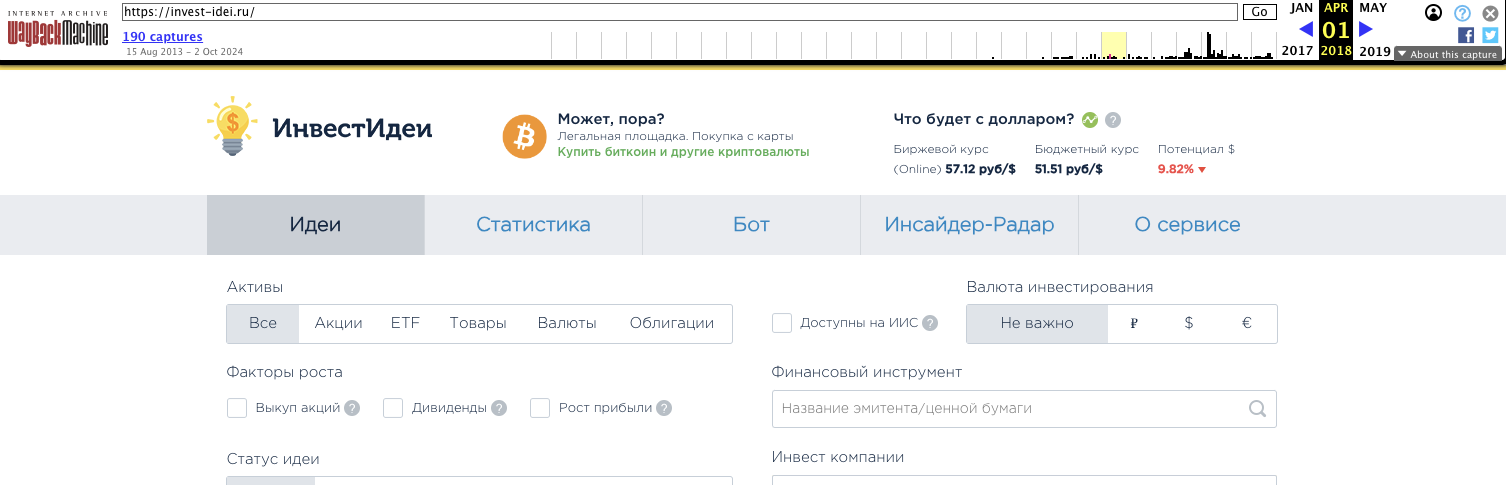
Task: Choose euro € as investment currency
Action: pyautogui.click(x=1246, y=323)
